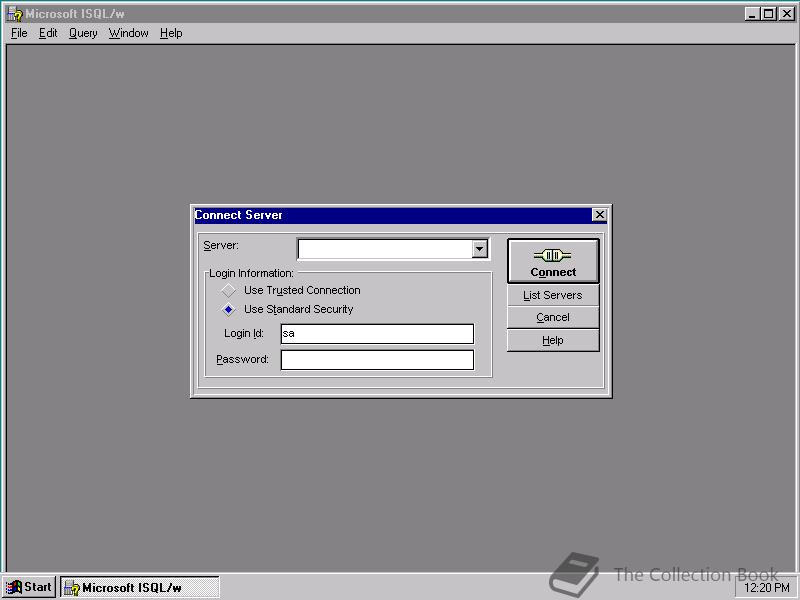Image resolution: width=800 pixels, height=600 pixels.
Task: Click the 12:20 PM clock in tray
Action: [x=767, y=588]
